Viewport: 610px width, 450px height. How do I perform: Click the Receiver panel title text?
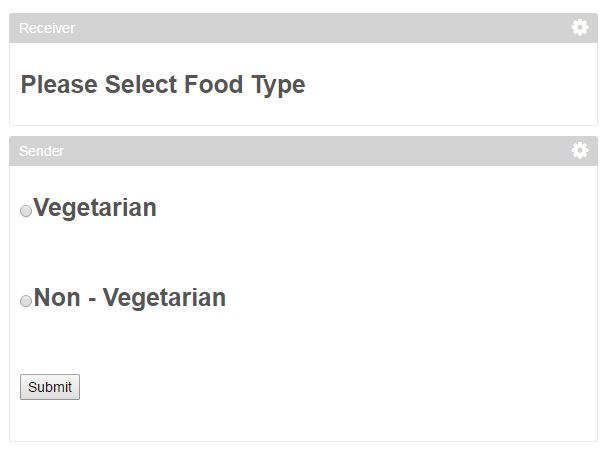coord(47,28)
